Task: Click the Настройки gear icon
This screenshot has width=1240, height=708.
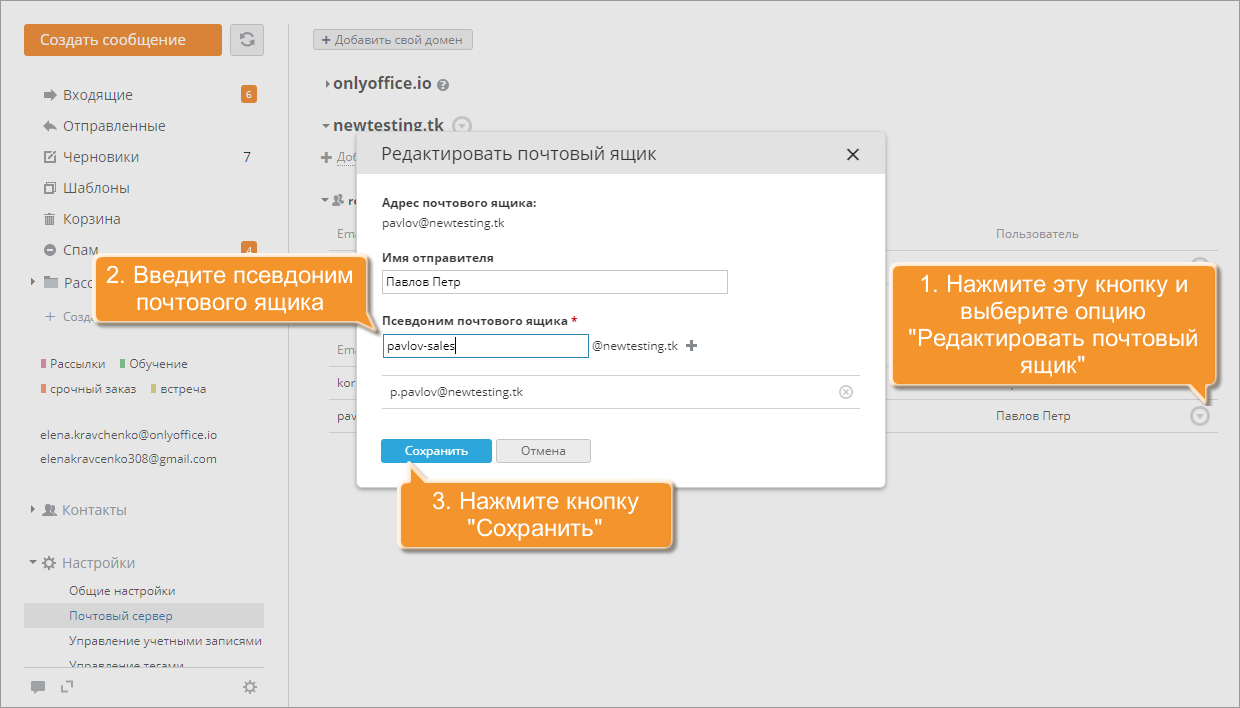Action: pos(49,563)
